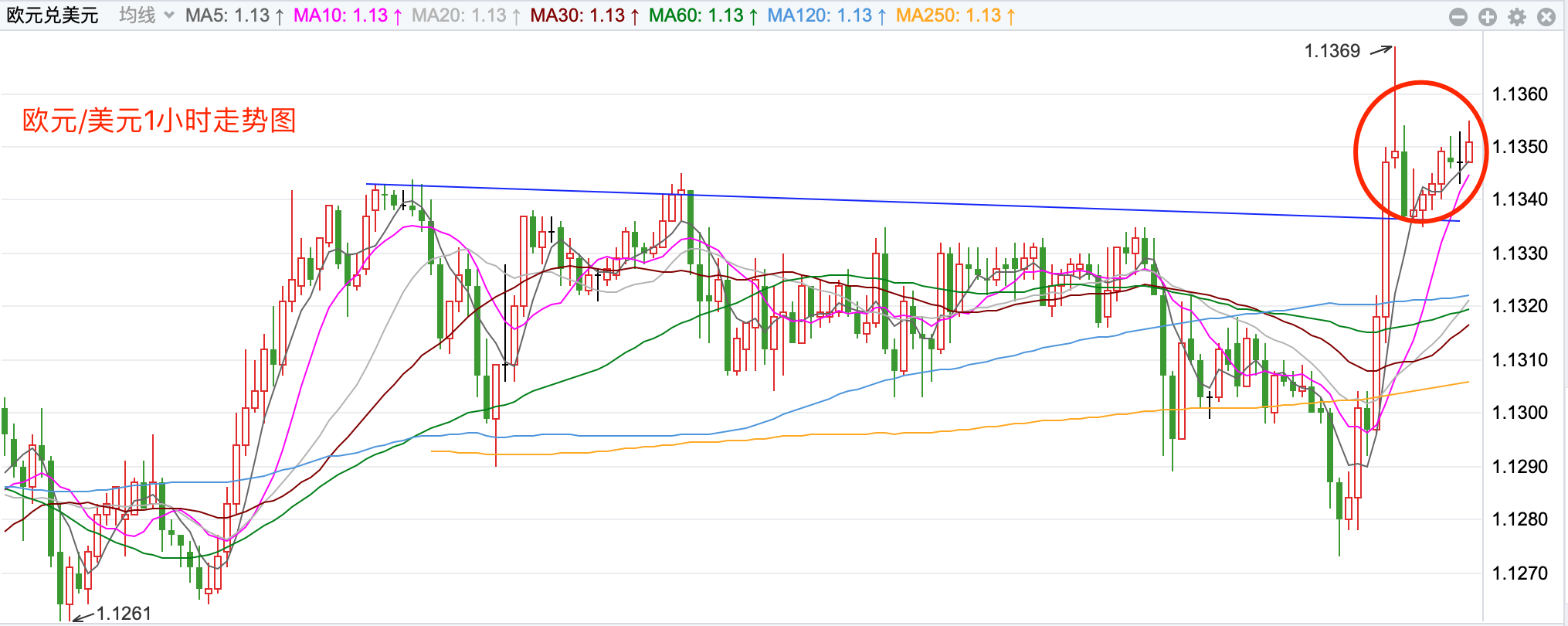Click the 1.1360 price axis label
1568x626 pixels.
[x=1520, y=94]
